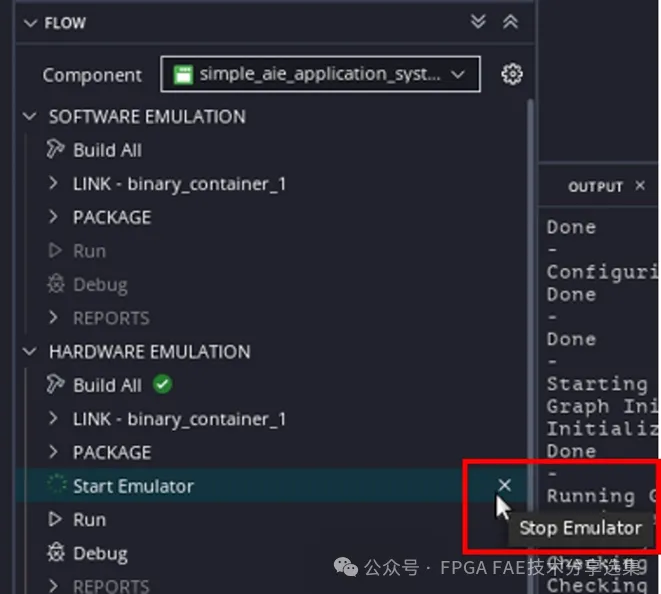
Task: Click the green Build All success checkmark
Action: (162, 384)
